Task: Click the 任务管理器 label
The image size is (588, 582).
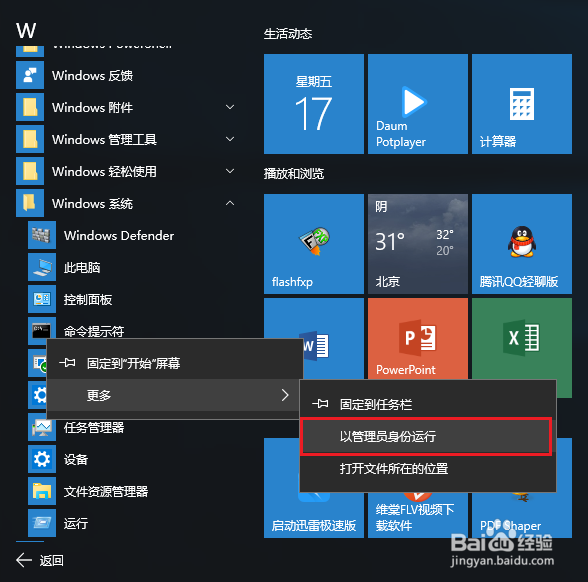Action: [x=94, y=428]
